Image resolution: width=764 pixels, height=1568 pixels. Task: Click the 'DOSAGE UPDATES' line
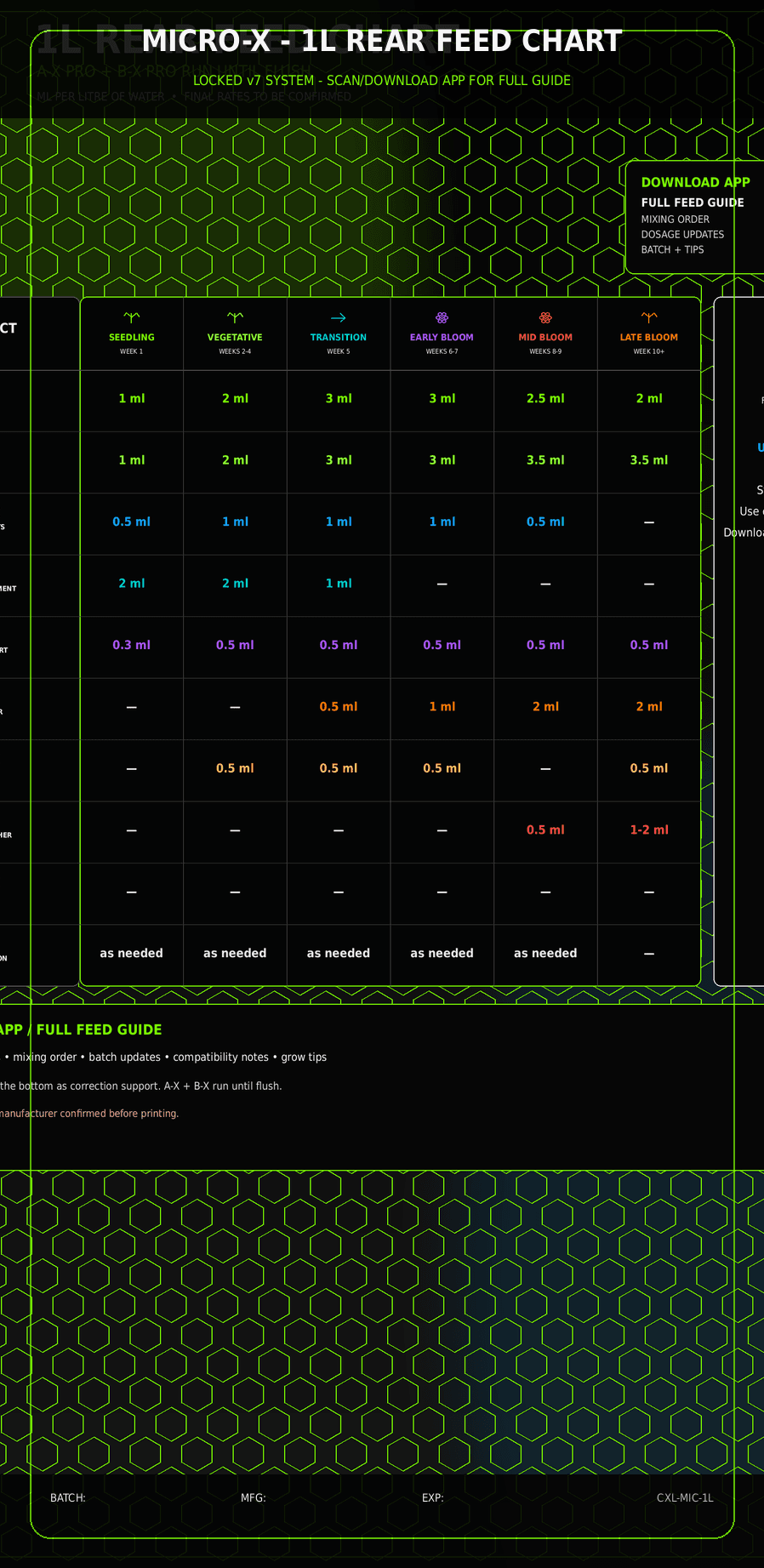point(682,235)
